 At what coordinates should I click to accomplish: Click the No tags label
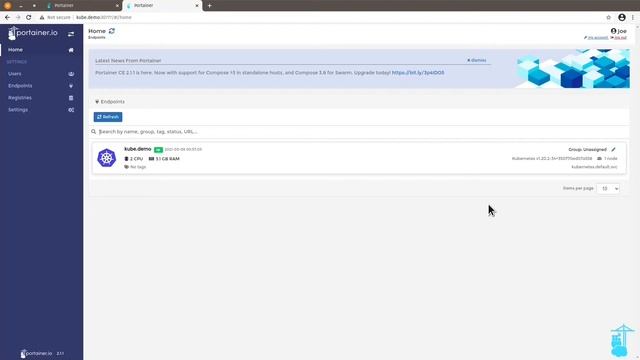click(135, 167)
